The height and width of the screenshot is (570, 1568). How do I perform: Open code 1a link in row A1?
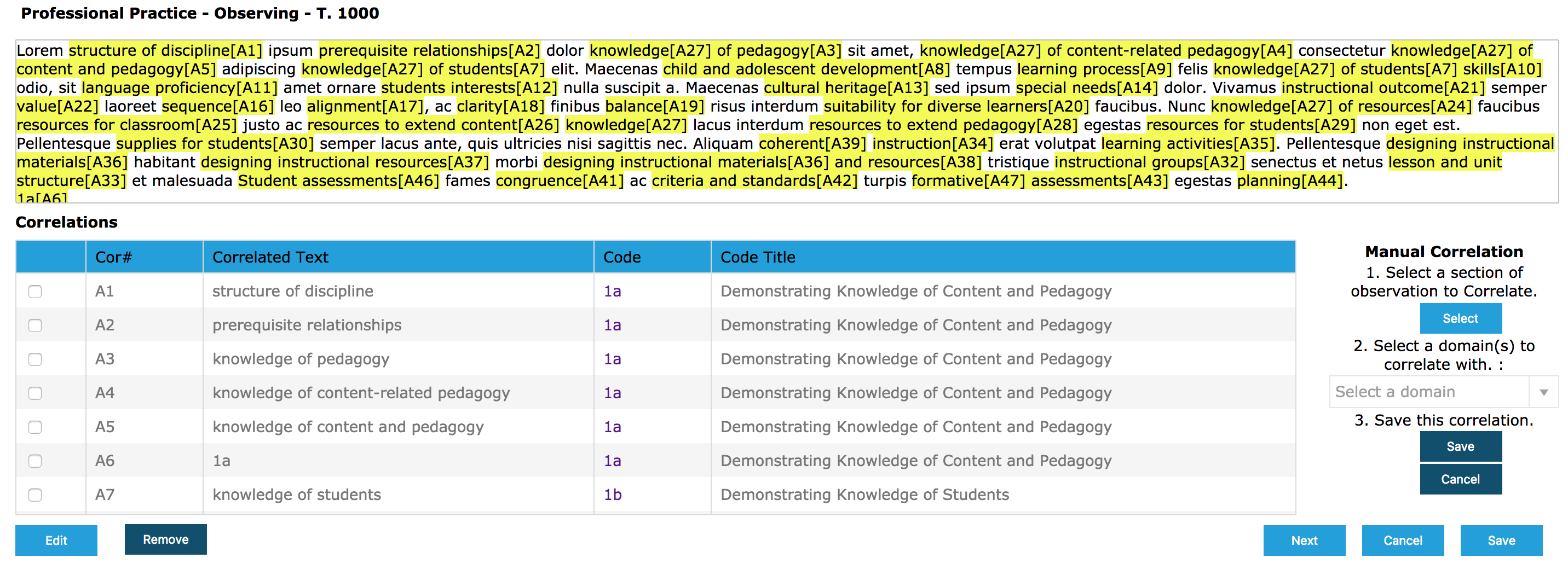click(x=612, y=292)
